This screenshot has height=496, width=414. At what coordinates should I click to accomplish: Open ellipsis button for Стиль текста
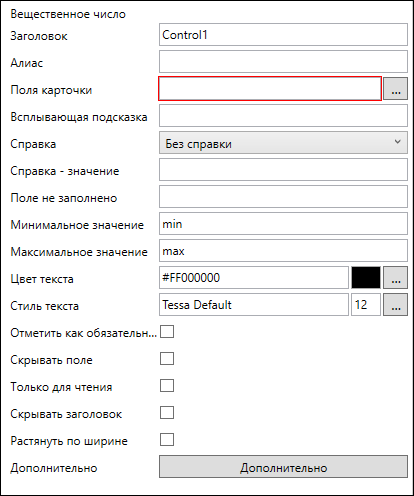(x=395, y=304)
